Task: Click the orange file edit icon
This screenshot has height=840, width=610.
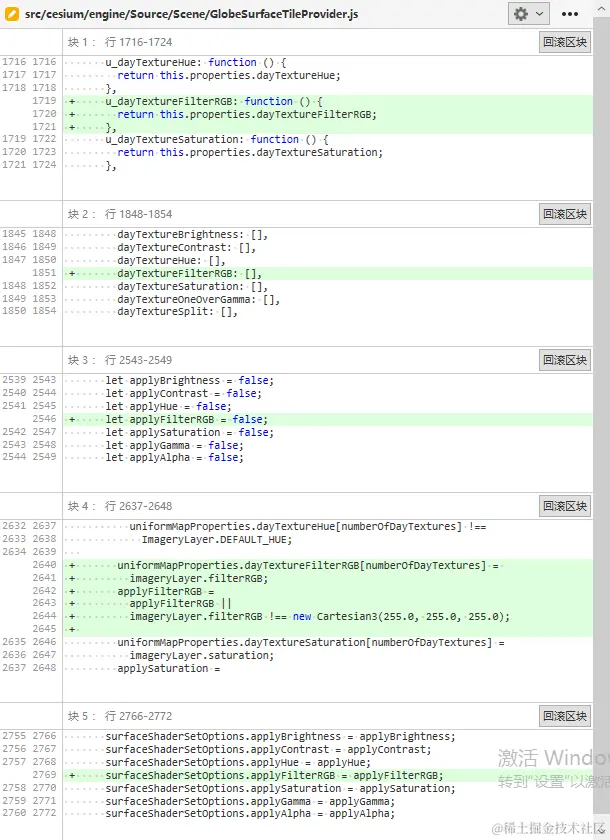Action: tap(11, 14)
